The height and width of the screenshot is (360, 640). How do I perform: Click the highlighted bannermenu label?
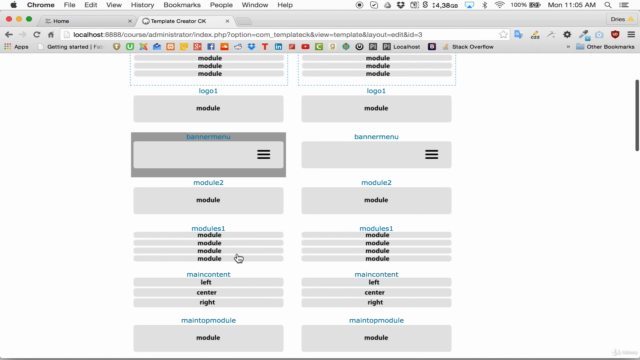click(x=208, y=137)
